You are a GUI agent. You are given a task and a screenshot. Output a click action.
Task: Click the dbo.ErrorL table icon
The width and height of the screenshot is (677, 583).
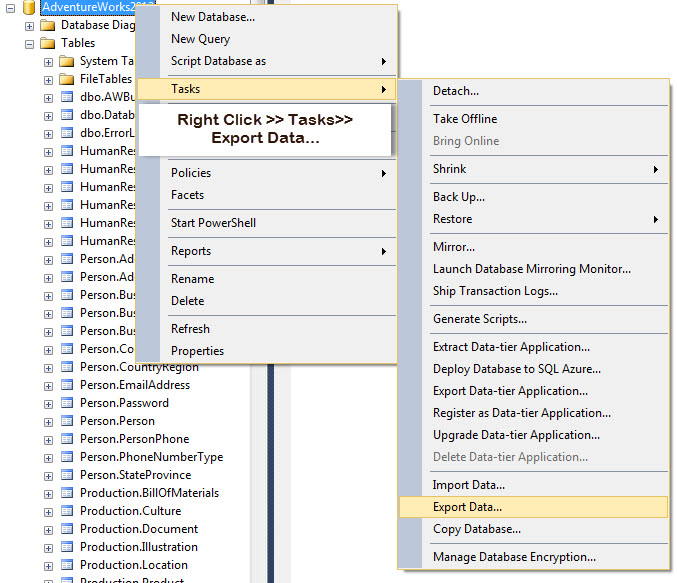pos(67,133)
